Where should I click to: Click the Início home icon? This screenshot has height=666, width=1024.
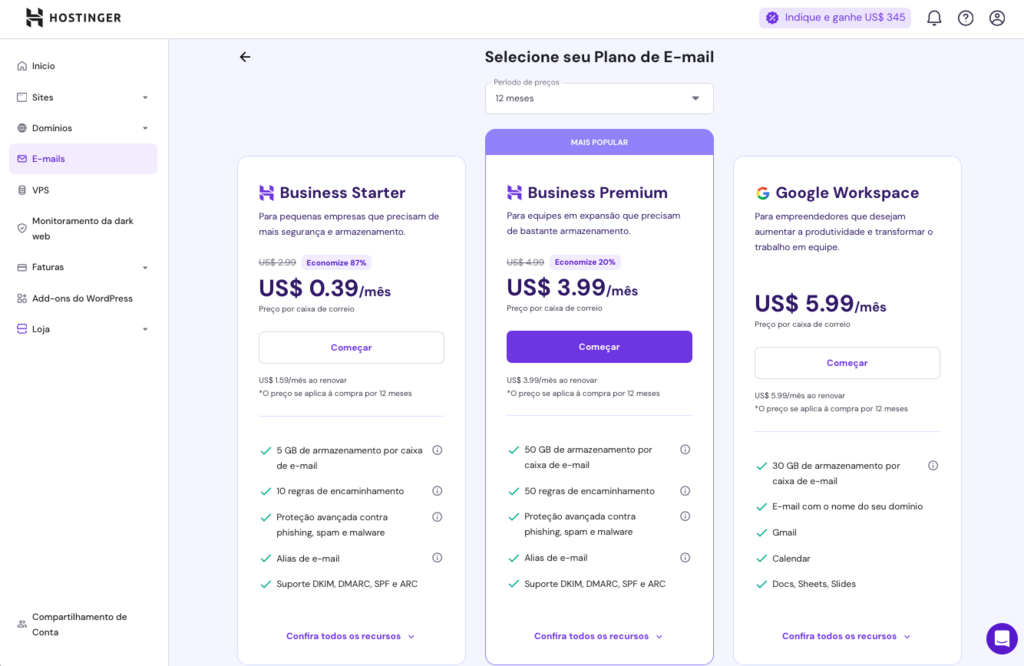pos(22,66)
